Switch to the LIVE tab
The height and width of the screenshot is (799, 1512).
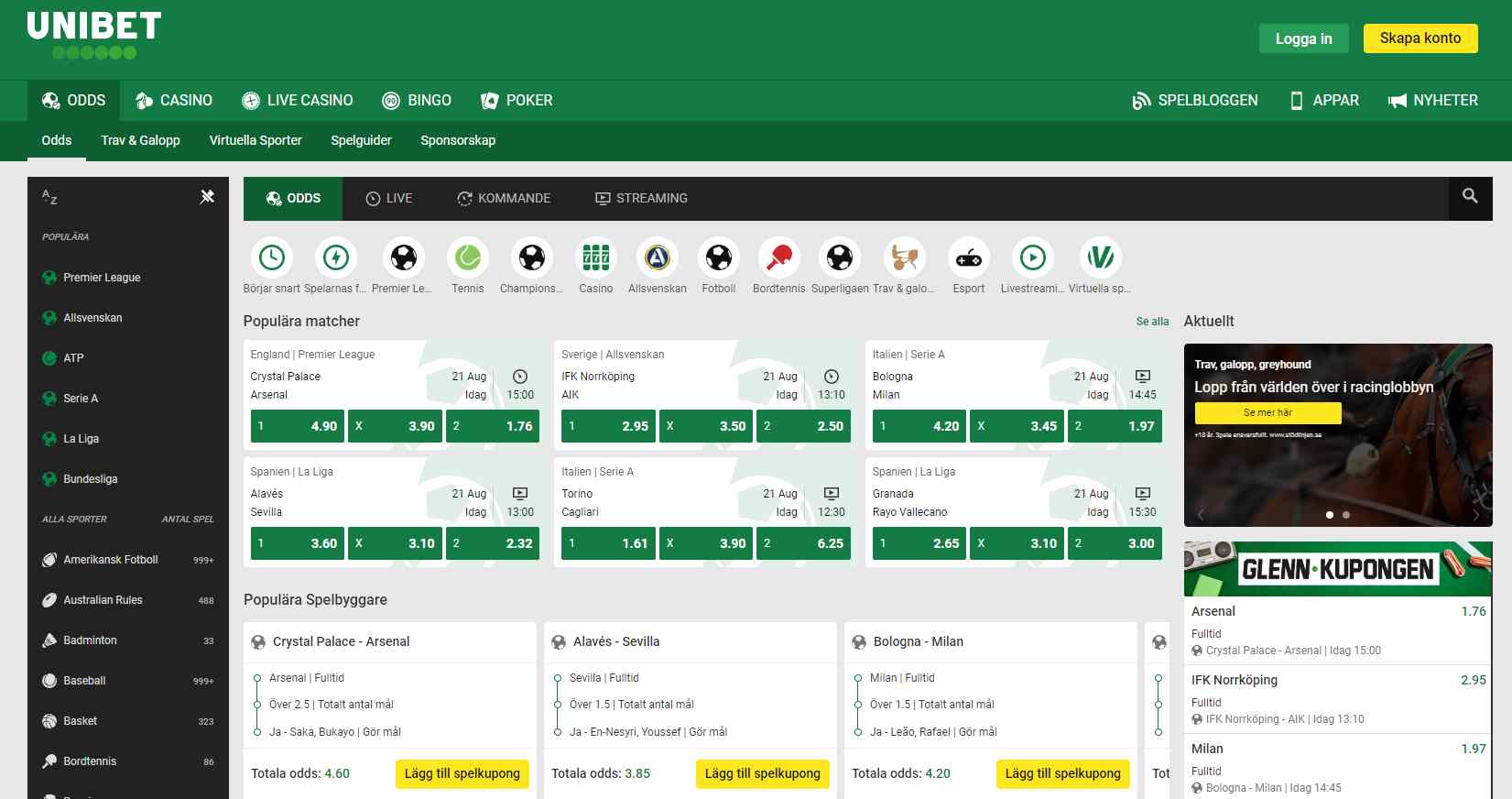click(389, 198)
